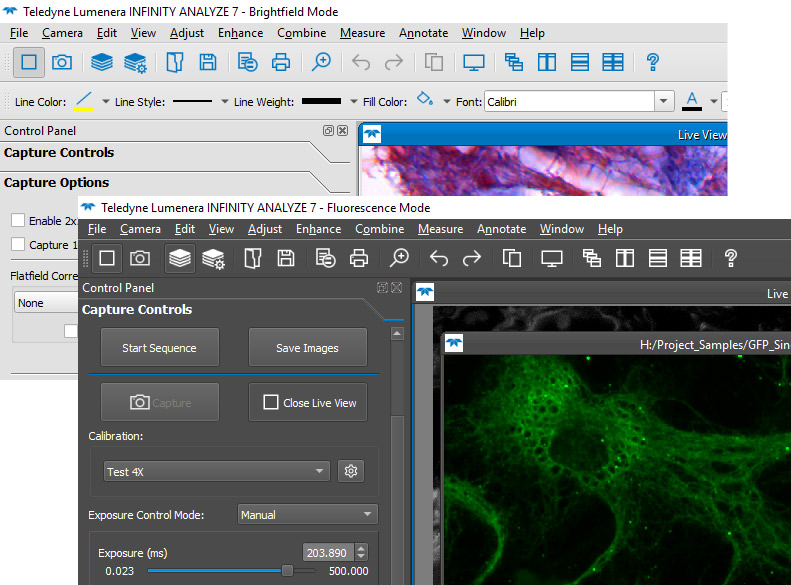This screenshot has width=791, height=585.
Task: Click the zoom magnifier icon in Brightfield toolbar
Action: 321,63
